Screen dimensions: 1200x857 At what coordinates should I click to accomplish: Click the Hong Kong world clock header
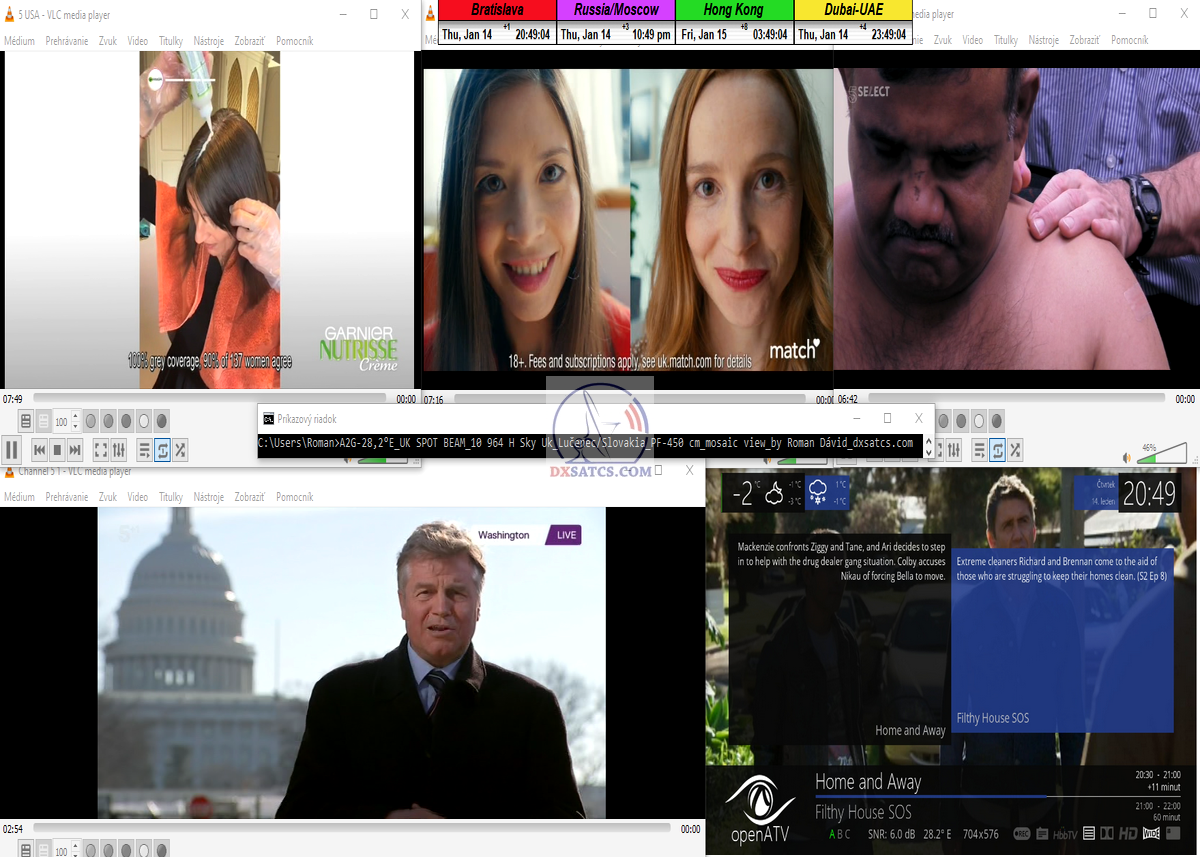point(734,10)
